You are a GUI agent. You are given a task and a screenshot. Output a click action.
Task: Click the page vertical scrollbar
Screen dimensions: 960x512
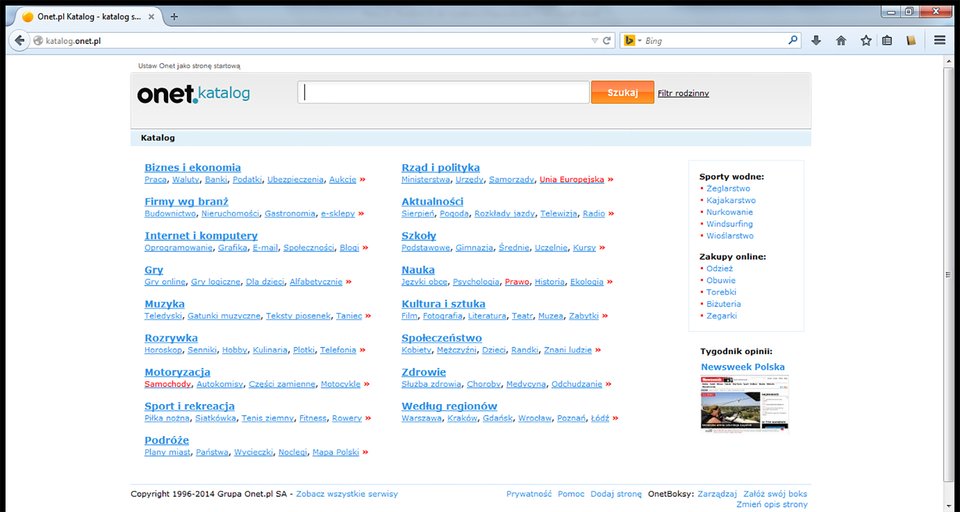pos(948,275)
